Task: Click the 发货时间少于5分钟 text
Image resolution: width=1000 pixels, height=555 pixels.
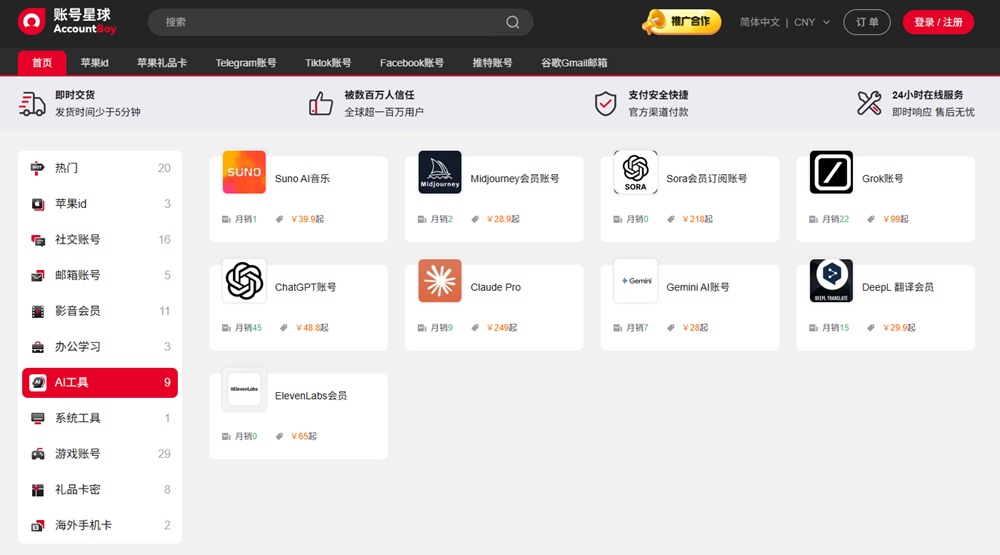Action: point(98,112)
